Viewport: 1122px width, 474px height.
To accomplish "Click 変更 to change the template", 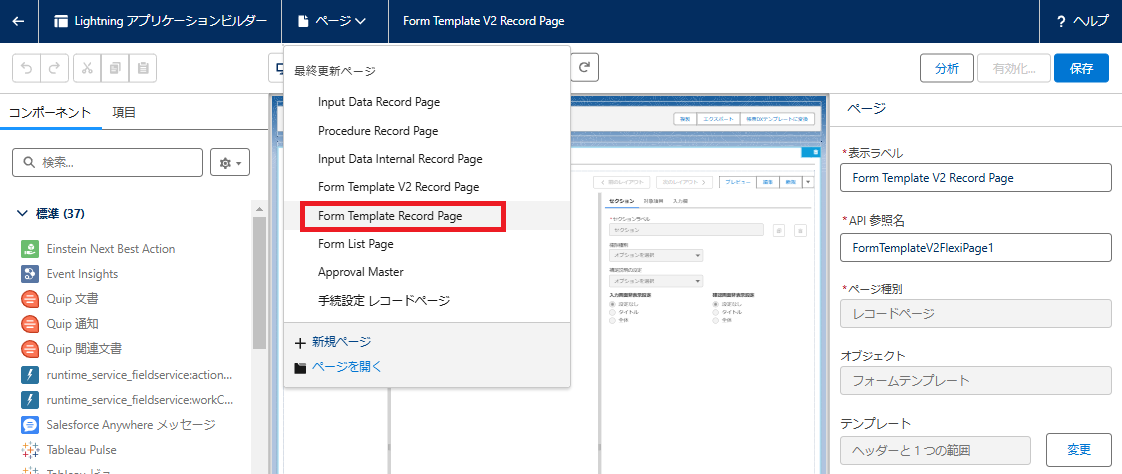I will (x=1079, y=450).
